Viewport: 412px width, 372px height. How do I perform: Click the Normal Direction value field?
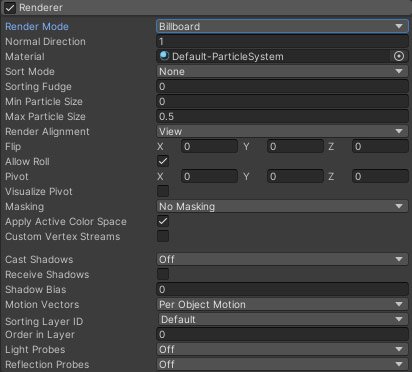(x=282, y=41)
